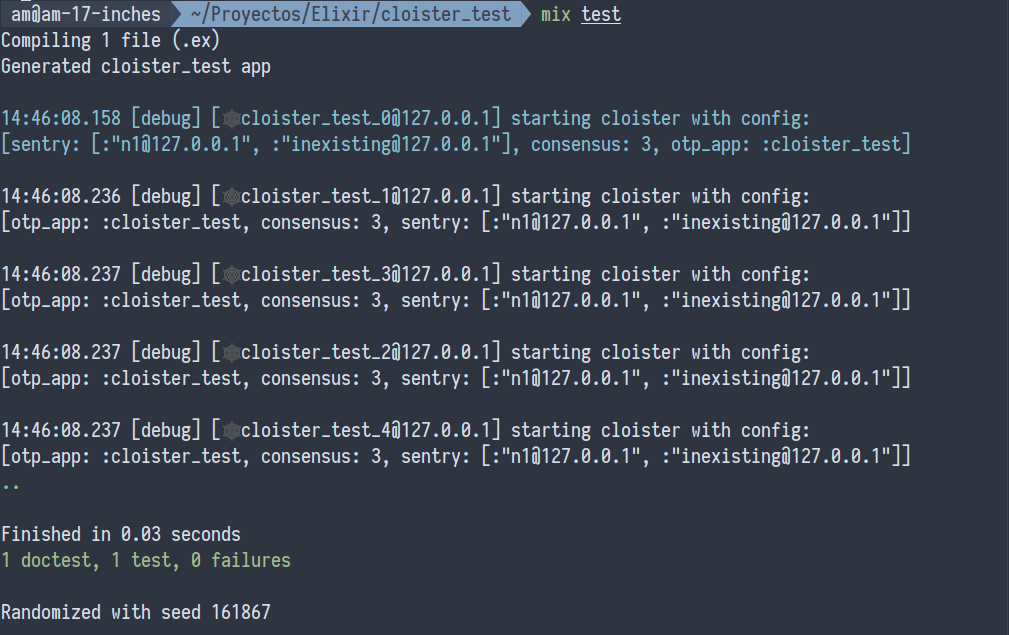Click the node icon before cloister_test_2

pyautogui.click(x=231, y=354)
